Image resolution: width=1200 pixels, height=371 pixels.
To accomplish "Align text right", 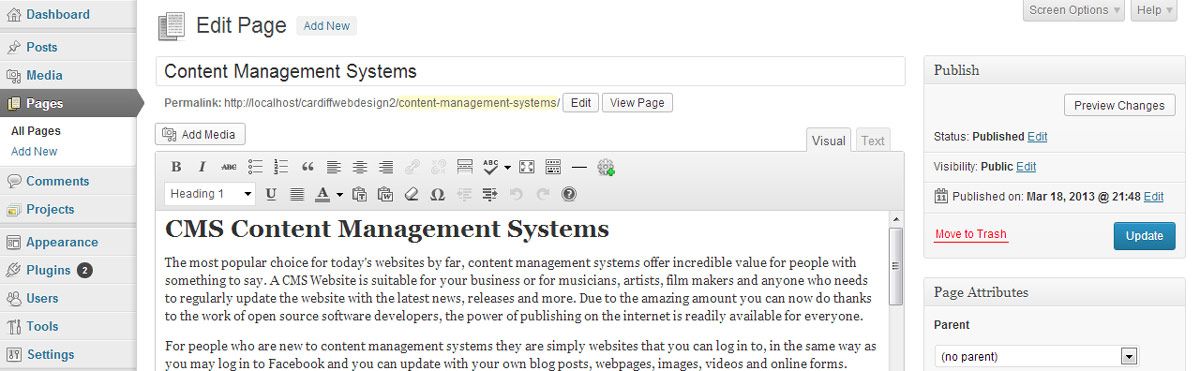I will click(x=386, y=167).
